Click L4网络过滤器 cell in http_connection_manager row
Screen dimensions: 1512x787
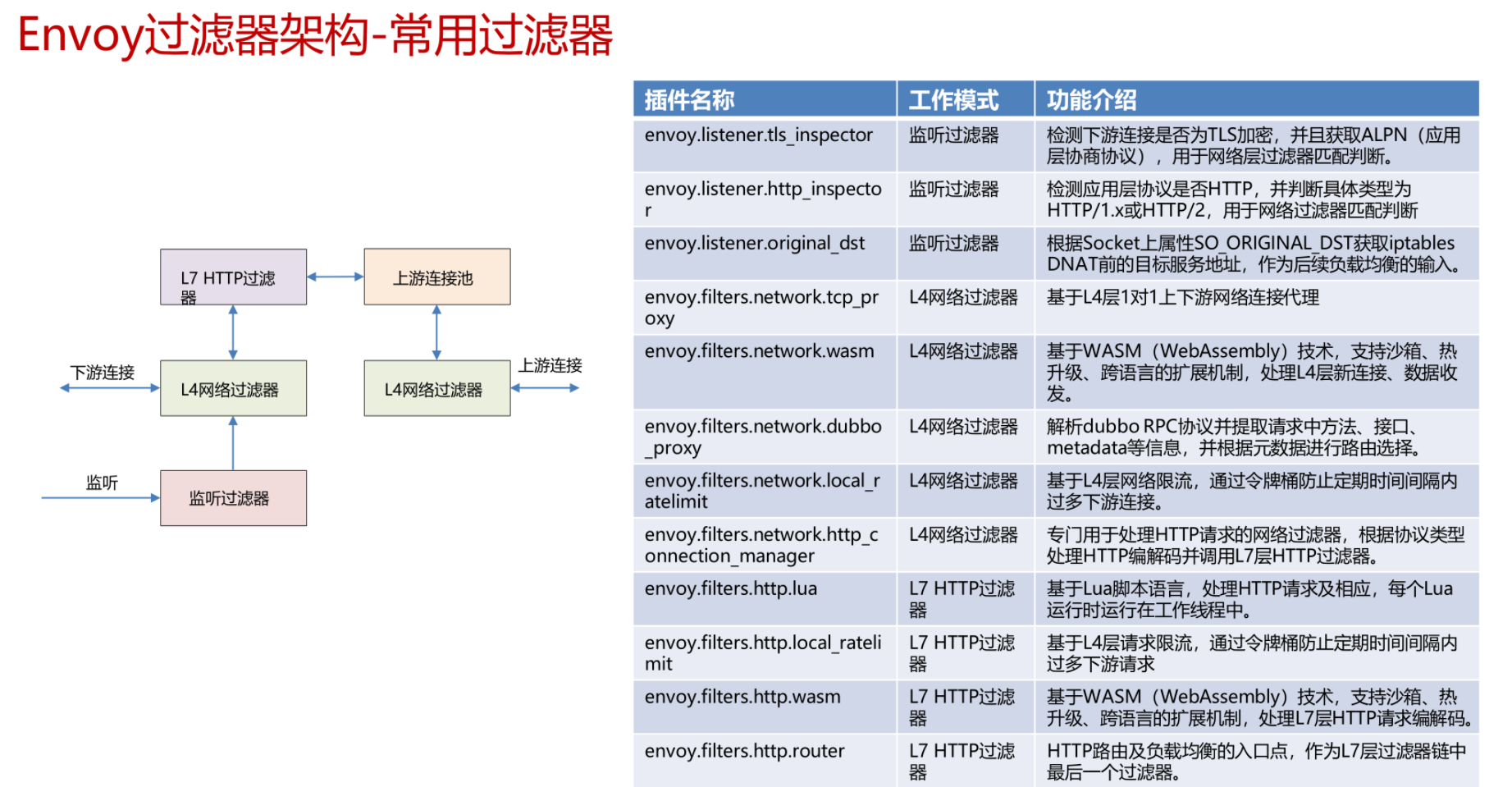966,546
